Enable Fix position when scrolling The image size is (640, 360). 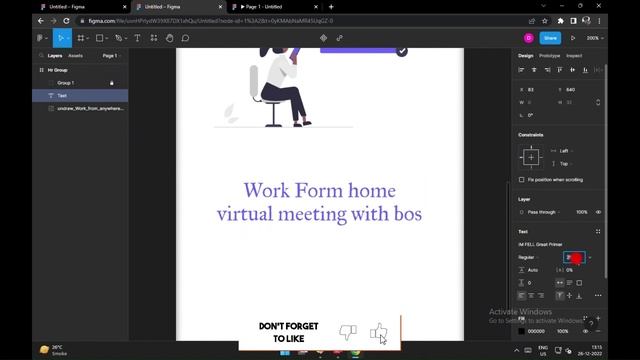point(521,180)
